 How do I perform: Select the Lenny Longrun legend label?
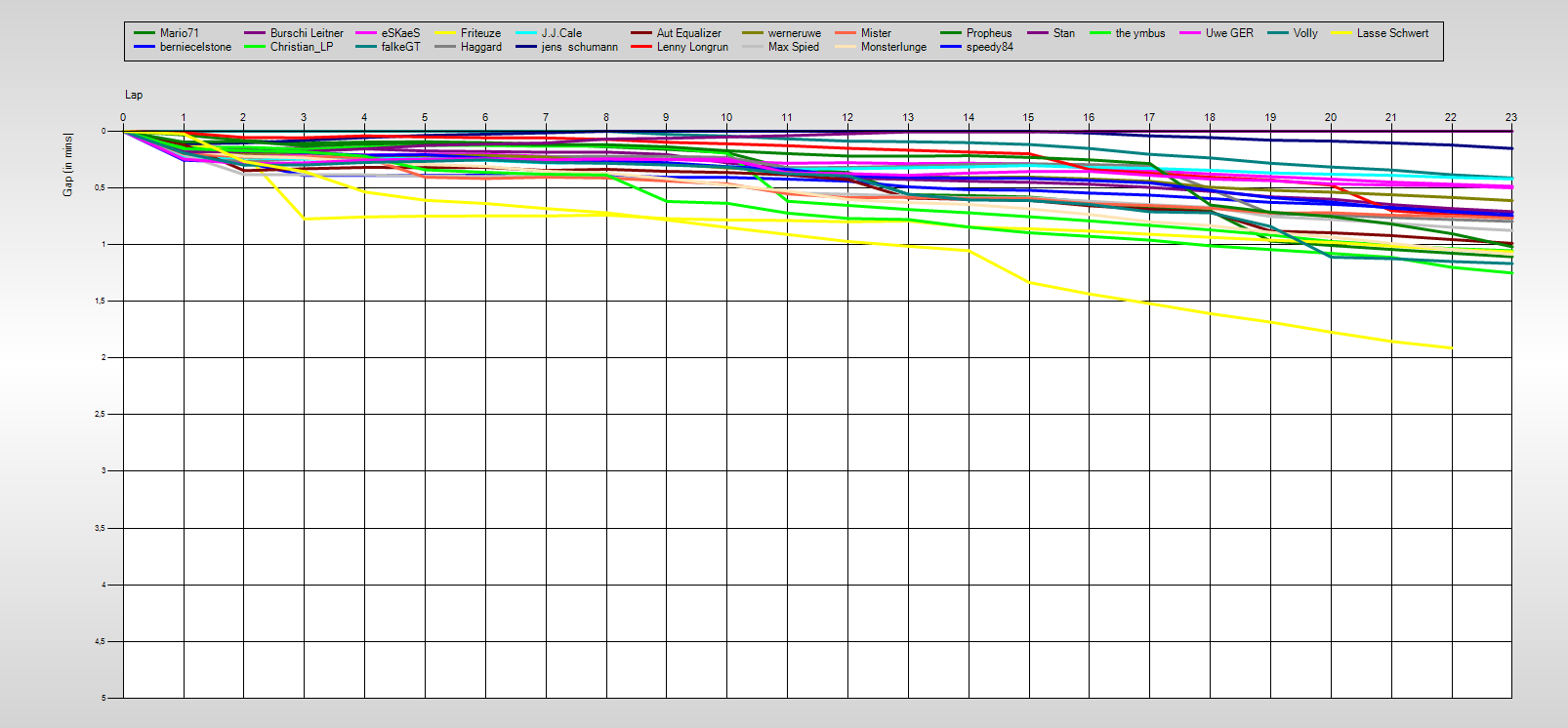[692, 47]
